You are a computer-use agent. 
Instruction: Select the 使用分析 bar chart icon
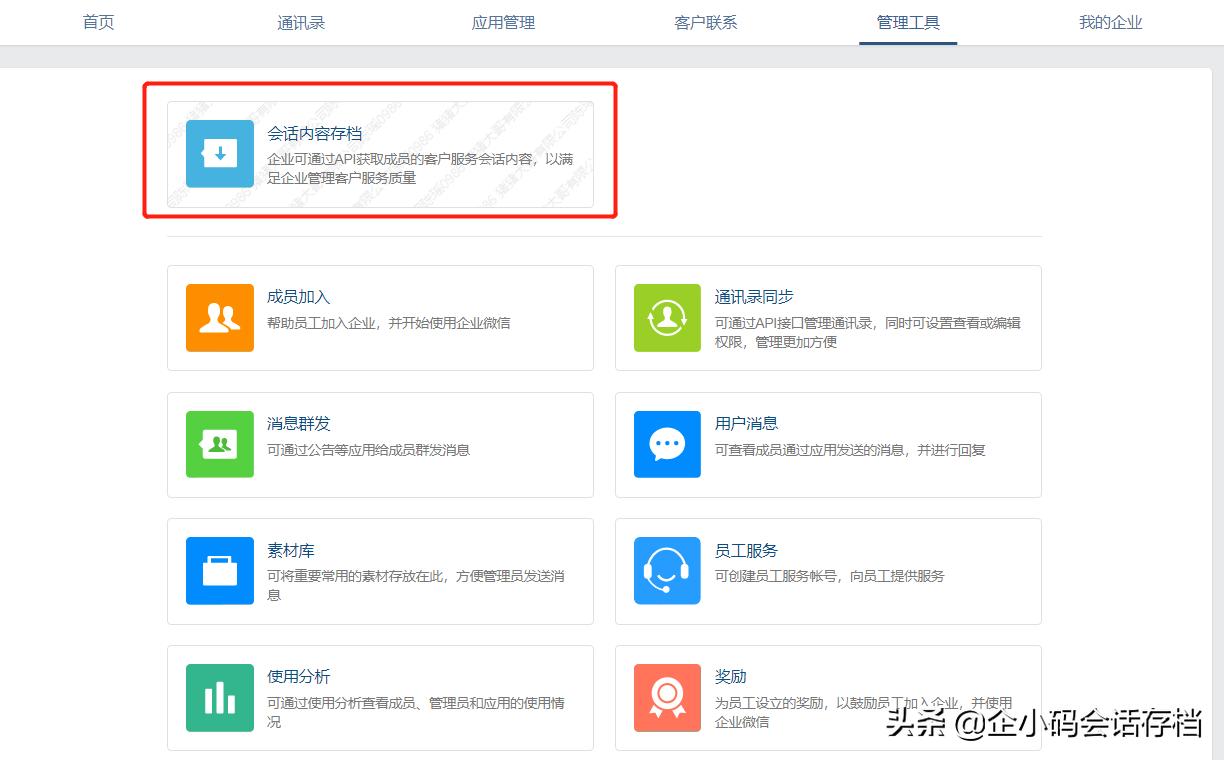[219, 697]
